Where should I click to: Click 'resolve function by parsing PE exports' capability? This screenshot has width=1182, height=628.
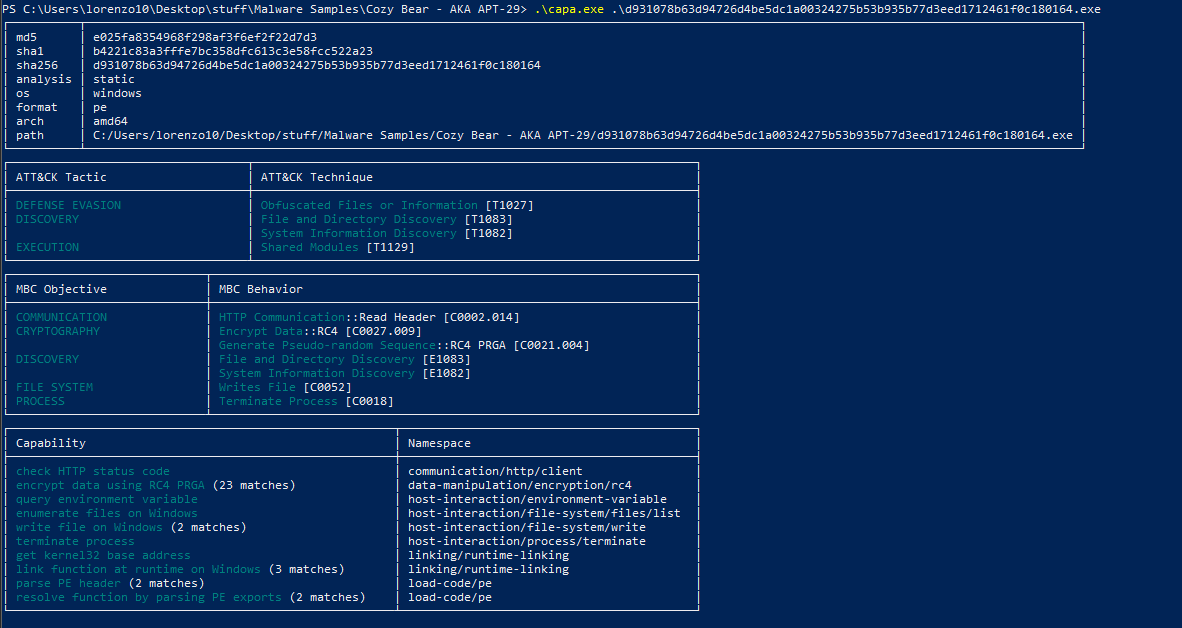[149, 597]
